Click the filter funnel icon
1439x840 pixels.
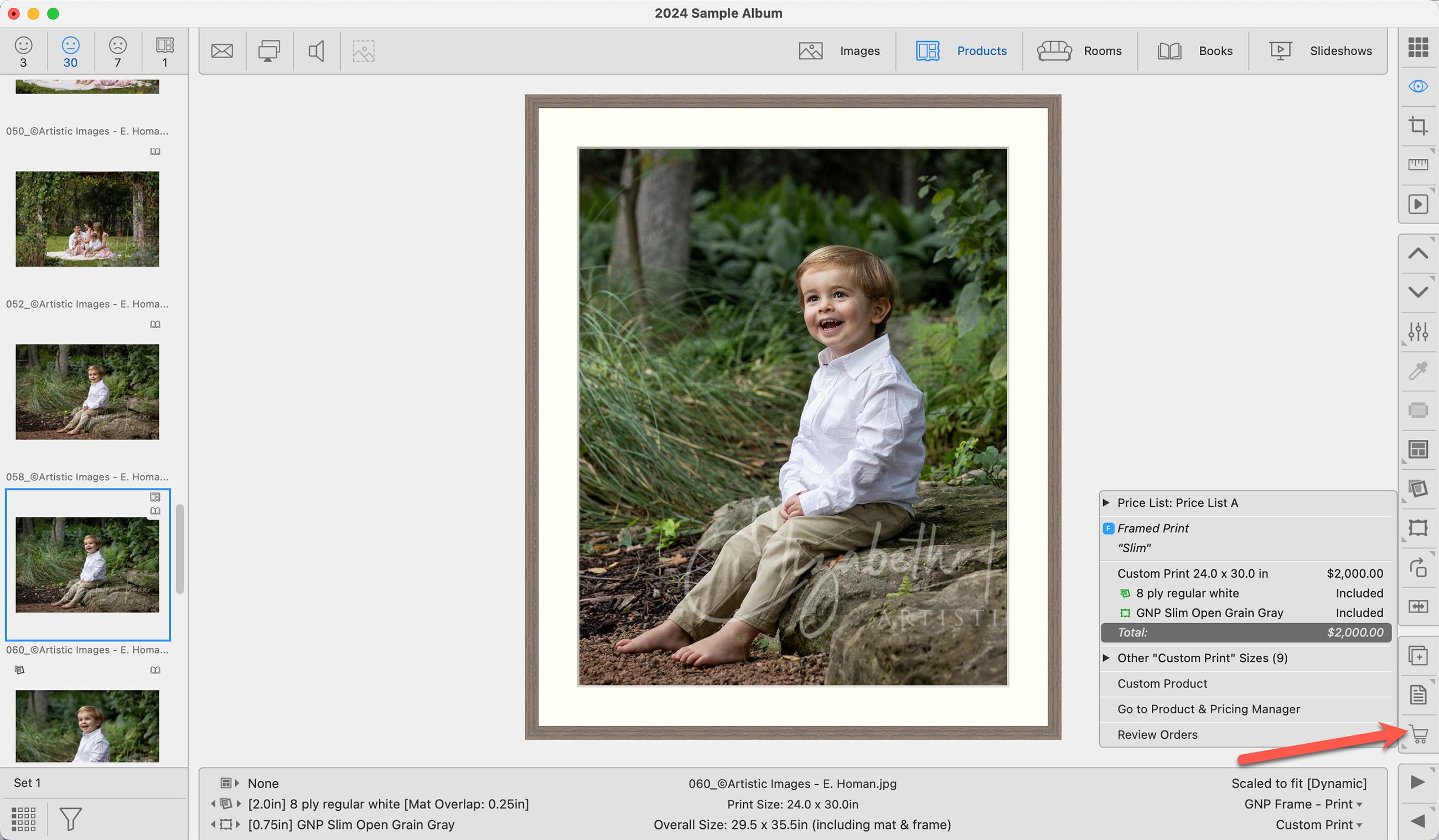[x=70, y=818]
